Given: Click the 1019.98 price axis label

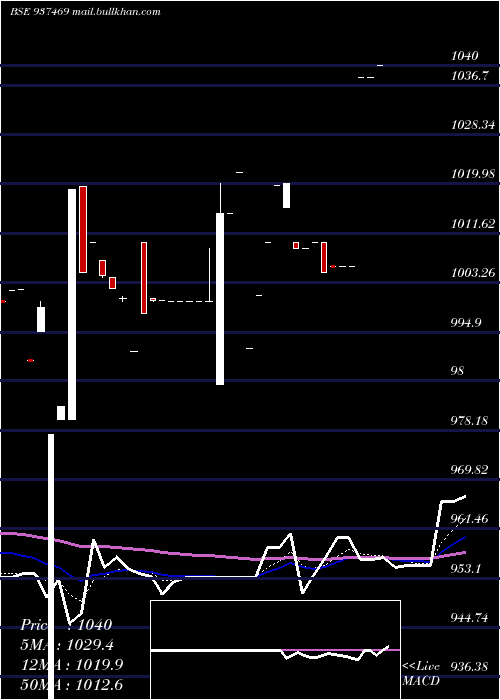Looking at the screenshot, I should [473, 174].
